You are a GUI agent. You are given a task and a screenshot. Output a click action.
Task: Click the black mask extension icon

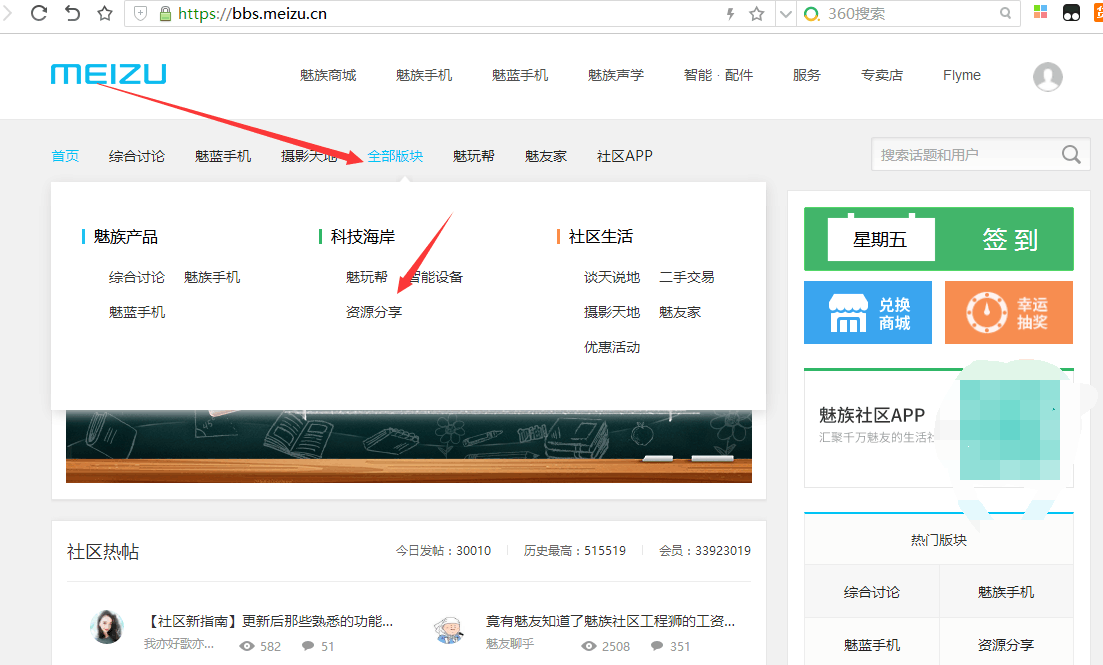(x=1071, y=13)
